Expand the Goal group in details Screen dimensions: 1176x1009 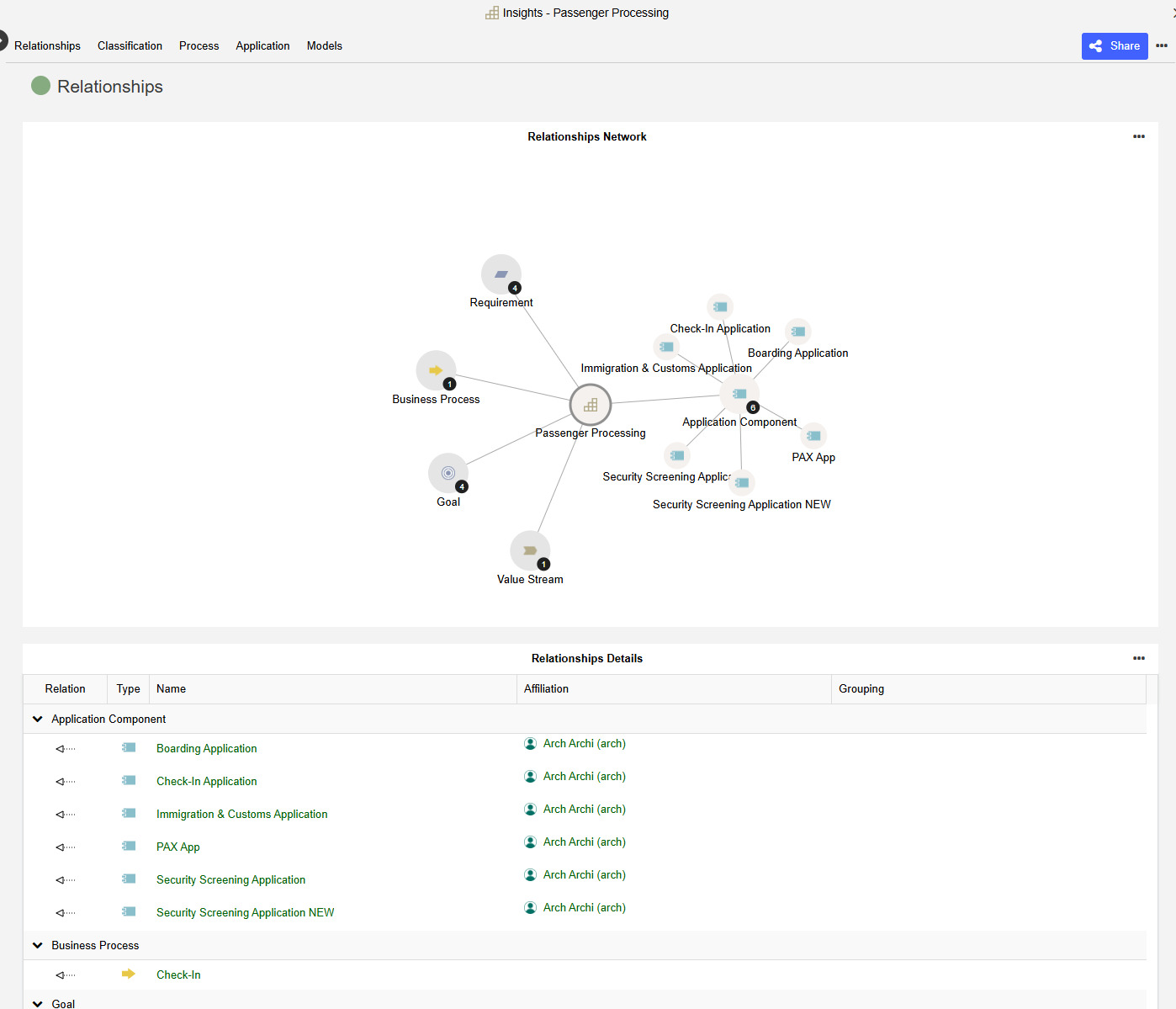[37, 1003]
